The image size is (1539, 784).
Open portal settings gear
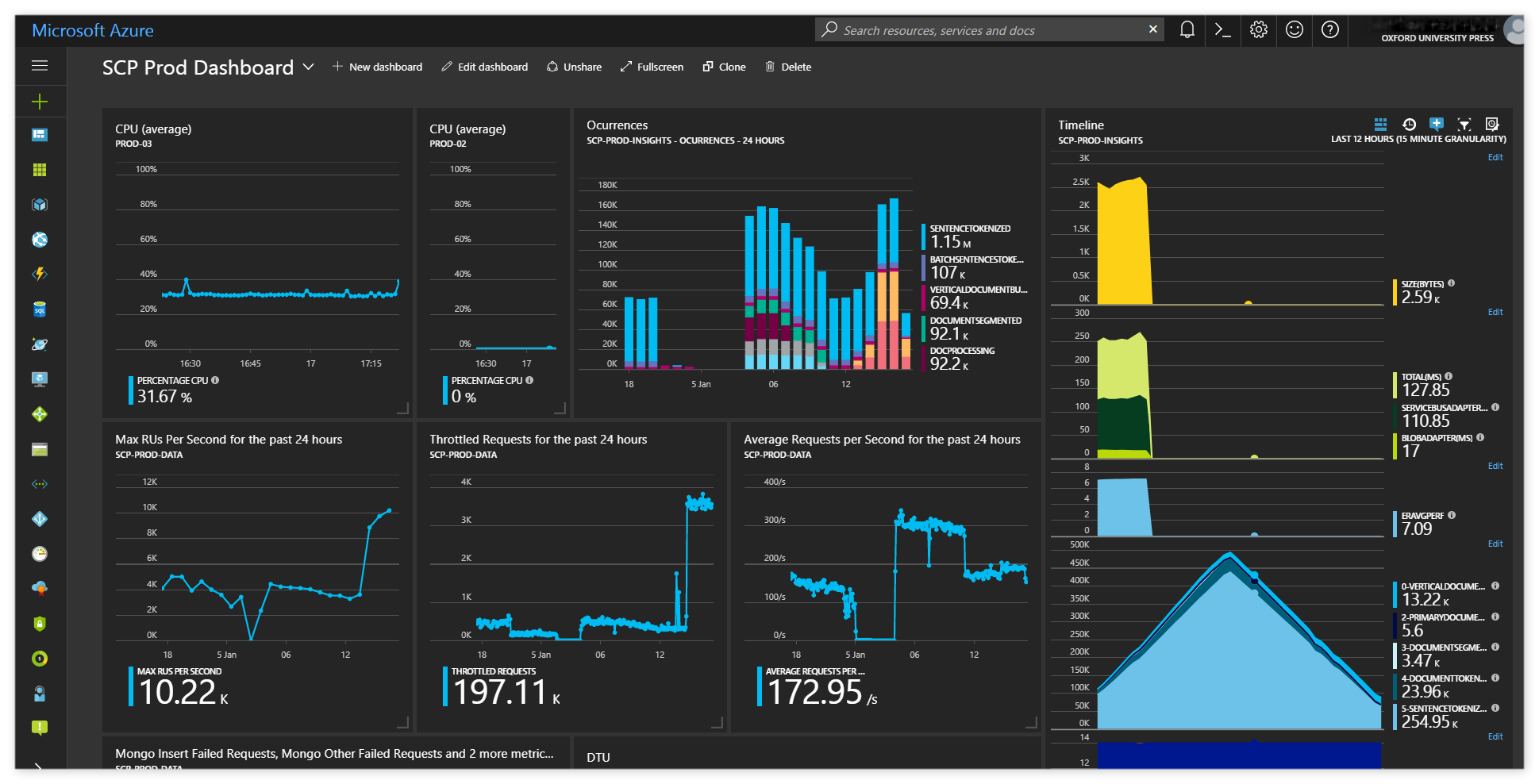(x=1259, y=30)
